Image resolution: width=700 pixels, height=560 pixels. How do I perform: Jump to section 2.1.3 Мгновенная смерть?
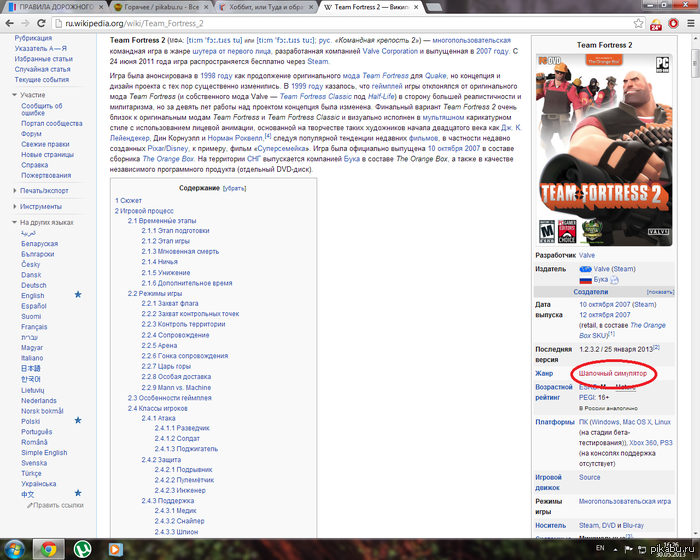[180, 251]
